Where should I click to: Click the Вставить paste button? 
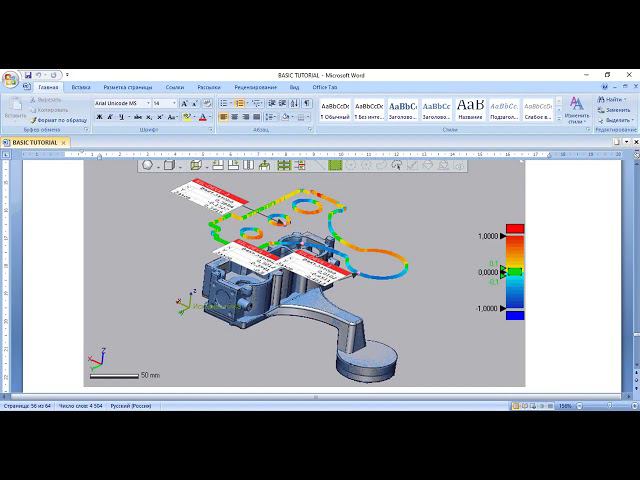pyautogui.click(x=16, y=108)
